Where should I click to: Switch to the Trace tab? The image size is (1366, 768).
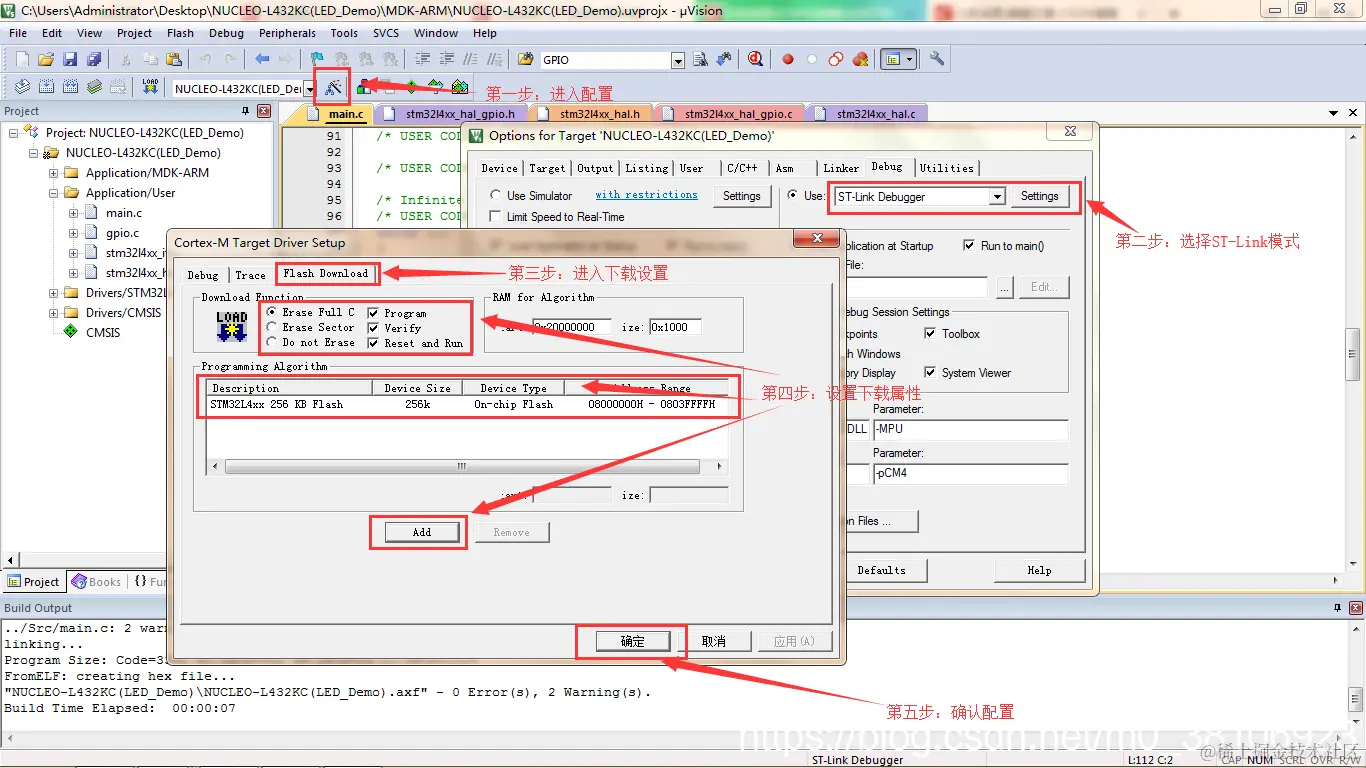[250, 275]
